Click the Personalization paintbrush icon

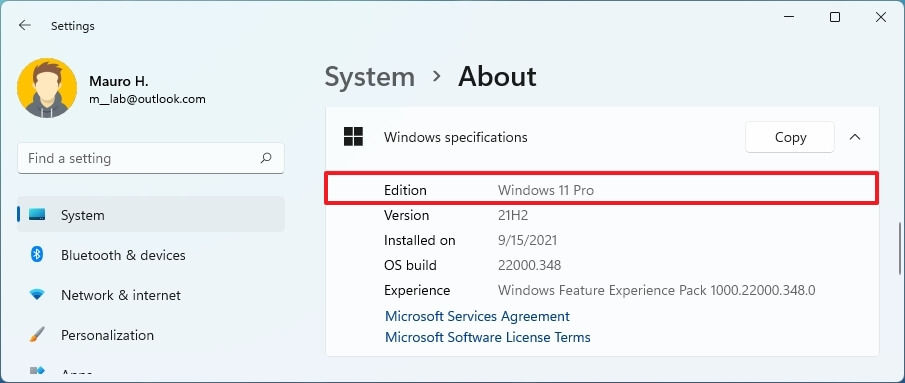pos(37,335)
